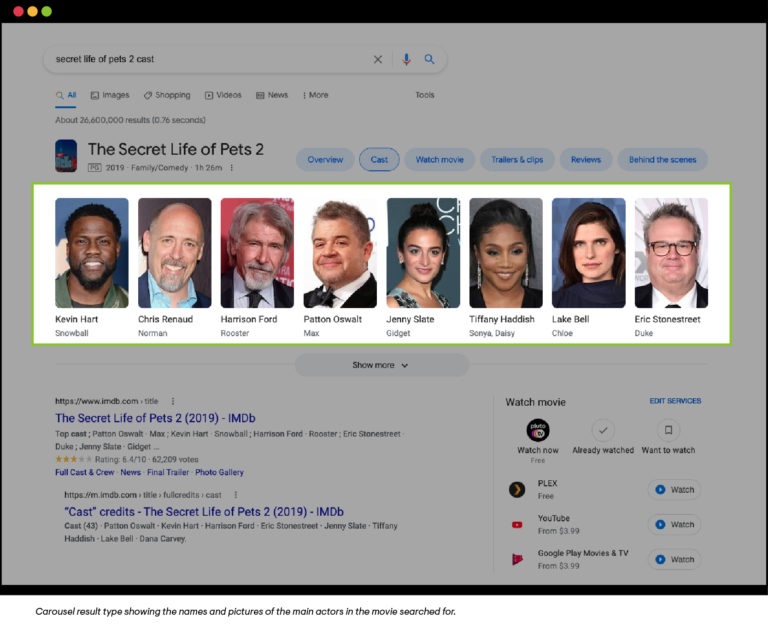Open Tiffany Haddish's cast photo

point(506,253)
